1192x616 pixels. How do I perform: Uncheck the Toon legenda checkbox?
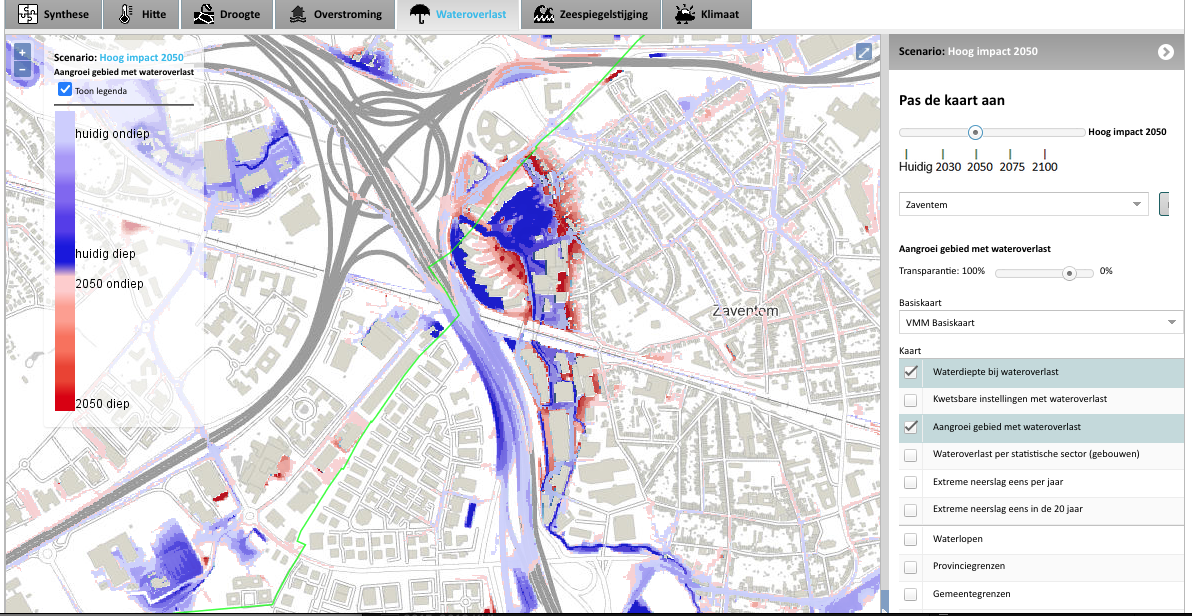pyautogui.click(x=66, y=90)
